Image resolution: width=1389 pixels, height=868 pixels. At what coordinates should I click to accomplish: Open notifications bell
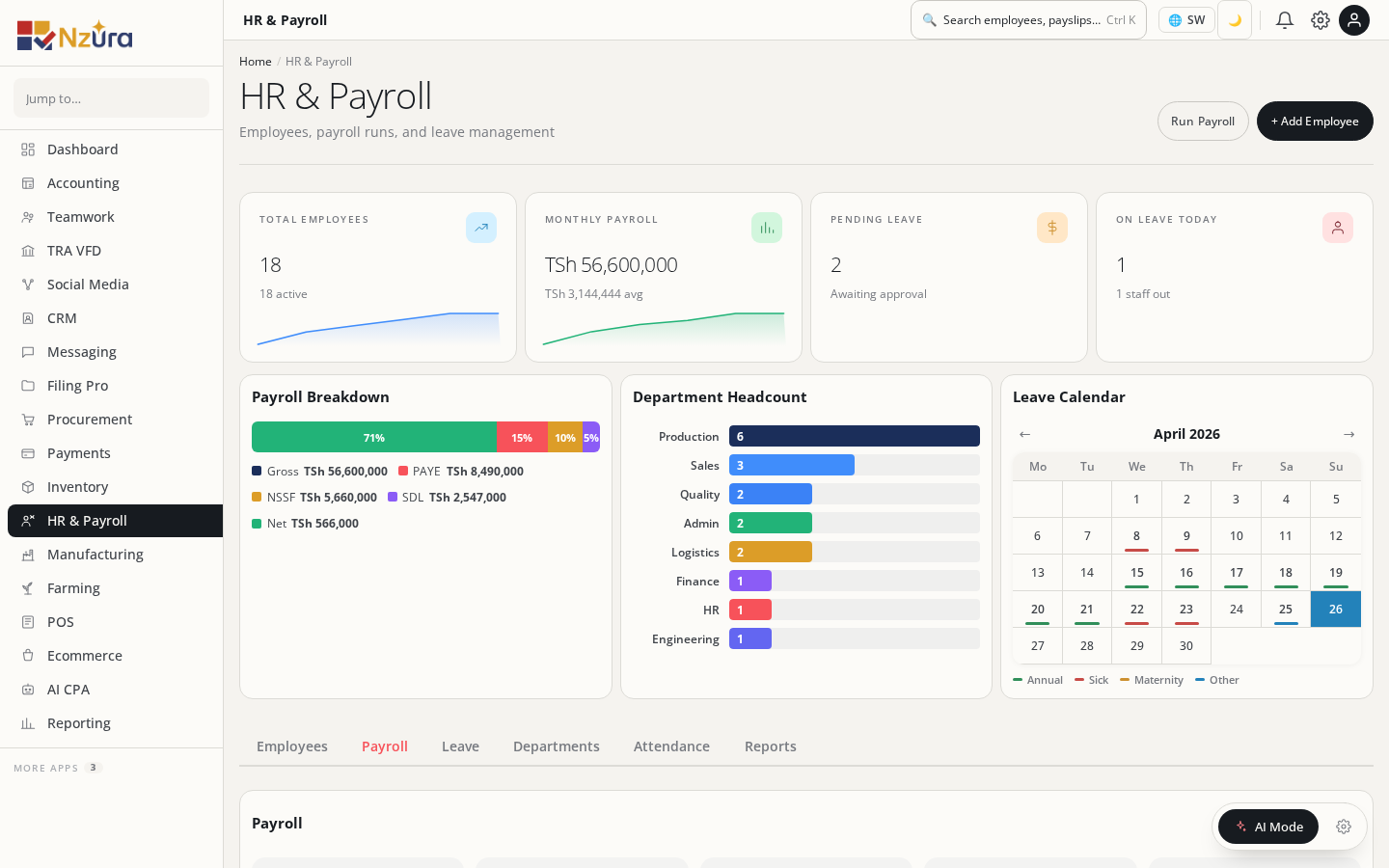pyautogui.click(x=1285, y=20)
